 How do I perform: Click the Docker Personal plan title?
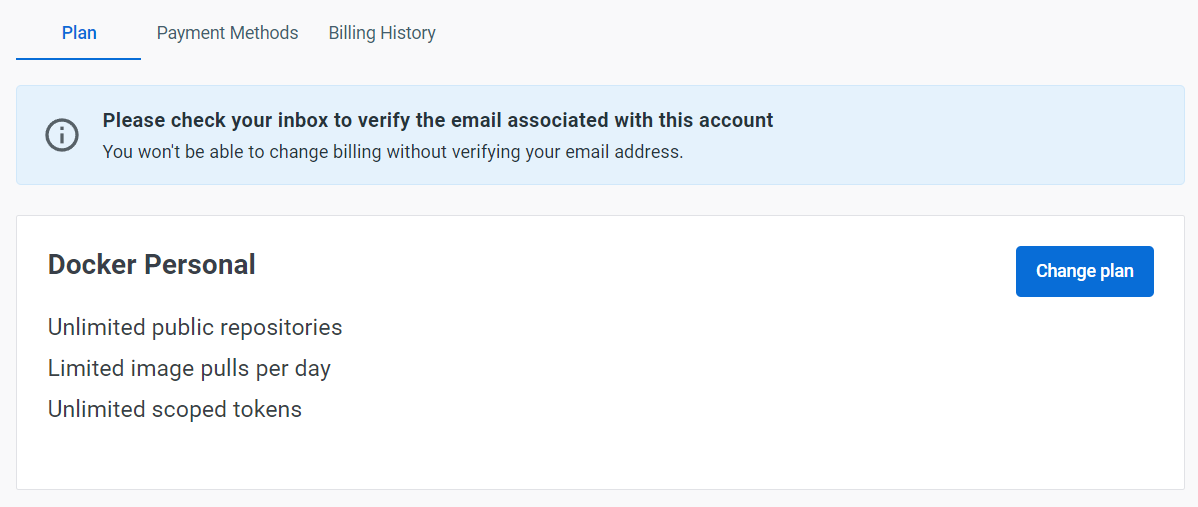point(151,264)
